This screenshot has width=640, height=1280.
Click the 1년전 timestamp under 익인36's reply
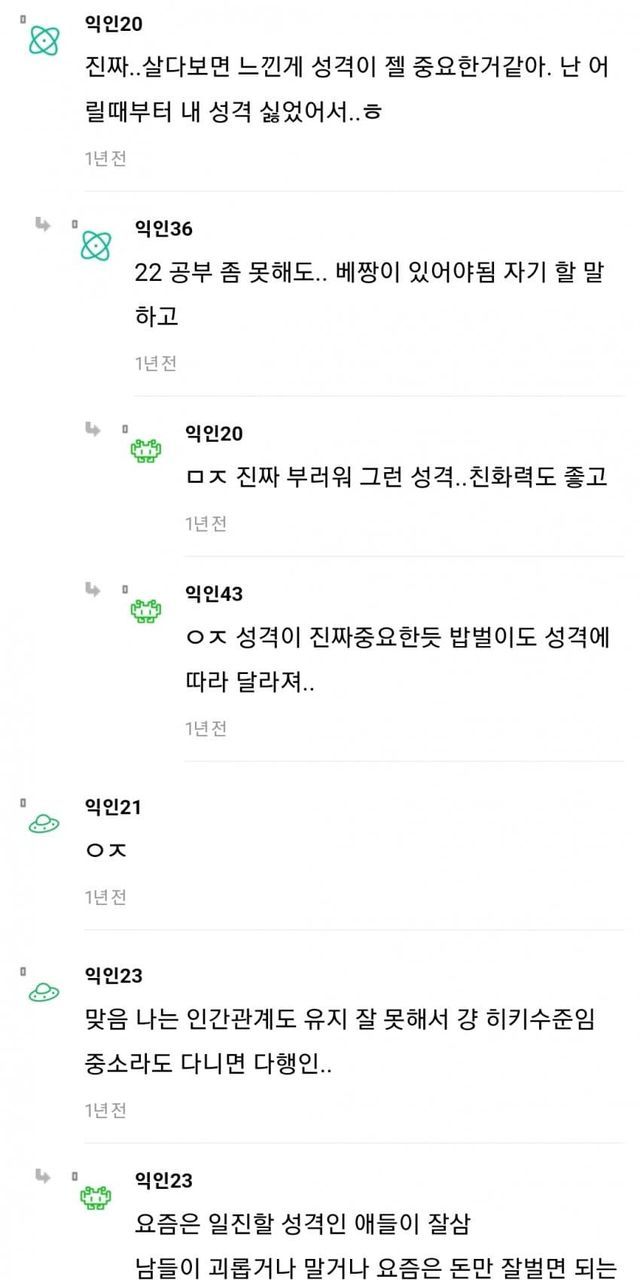tap(156, 363)
